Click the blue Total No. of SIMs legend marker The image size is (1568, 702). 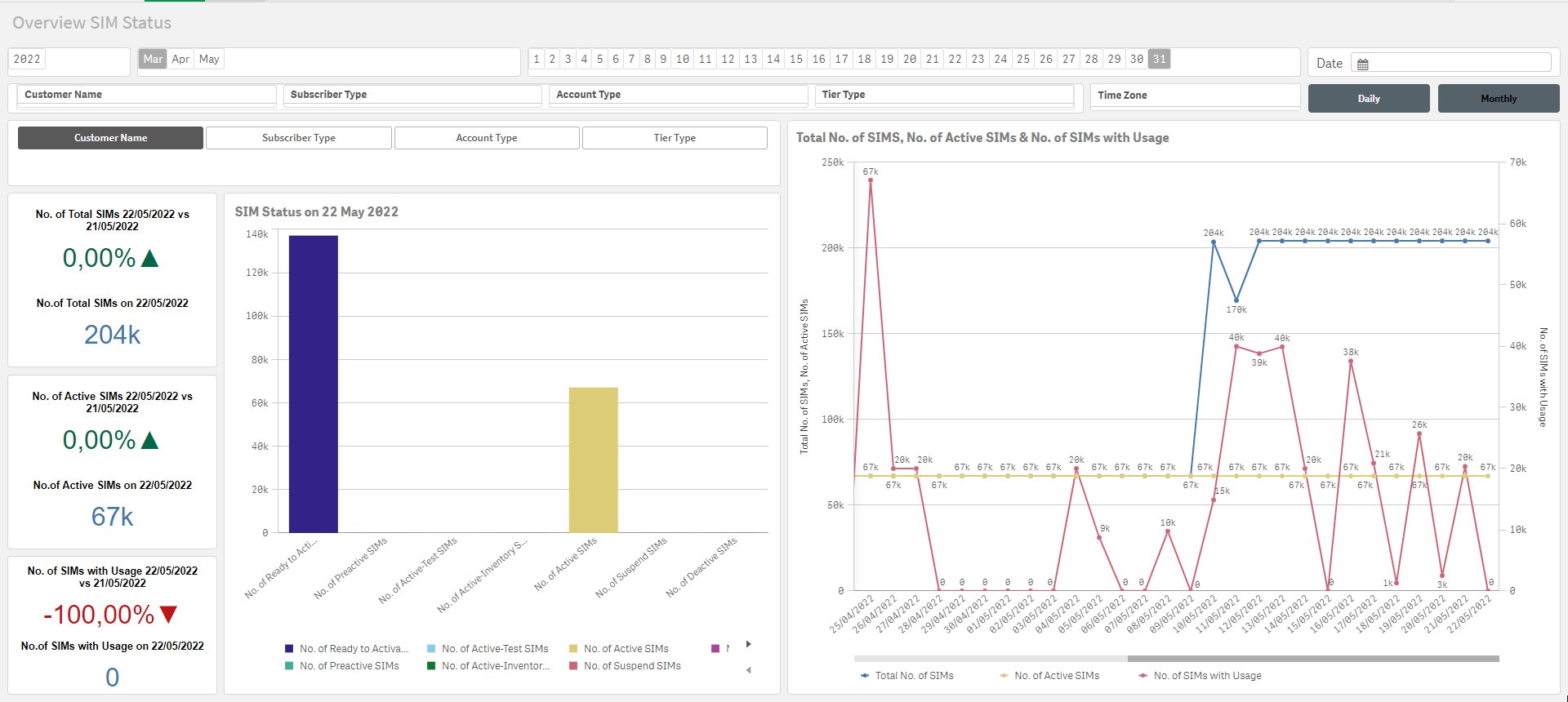[x=865, y=676]
